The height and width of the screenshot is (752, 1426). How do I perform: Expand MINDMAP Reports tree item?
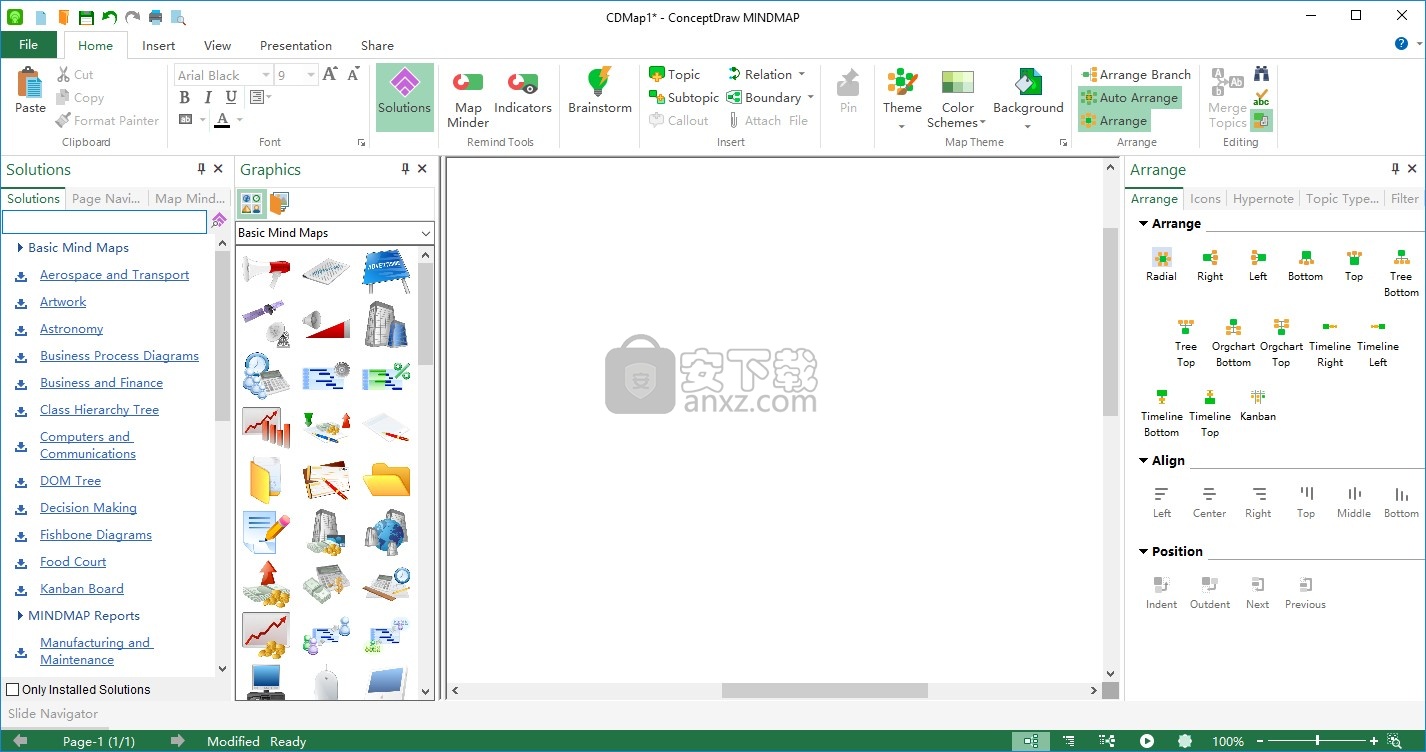point(20,615)
